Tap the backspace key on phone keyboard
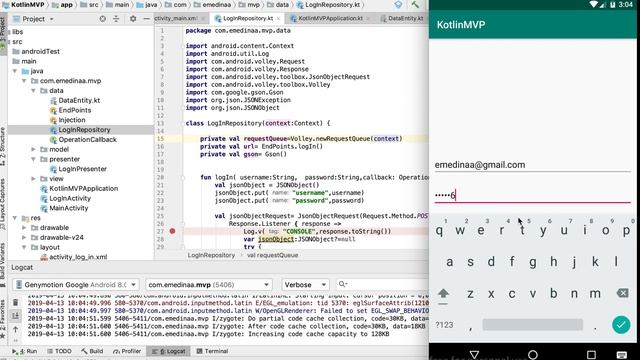This screenshot has height=360, width=640. [622, 293]
